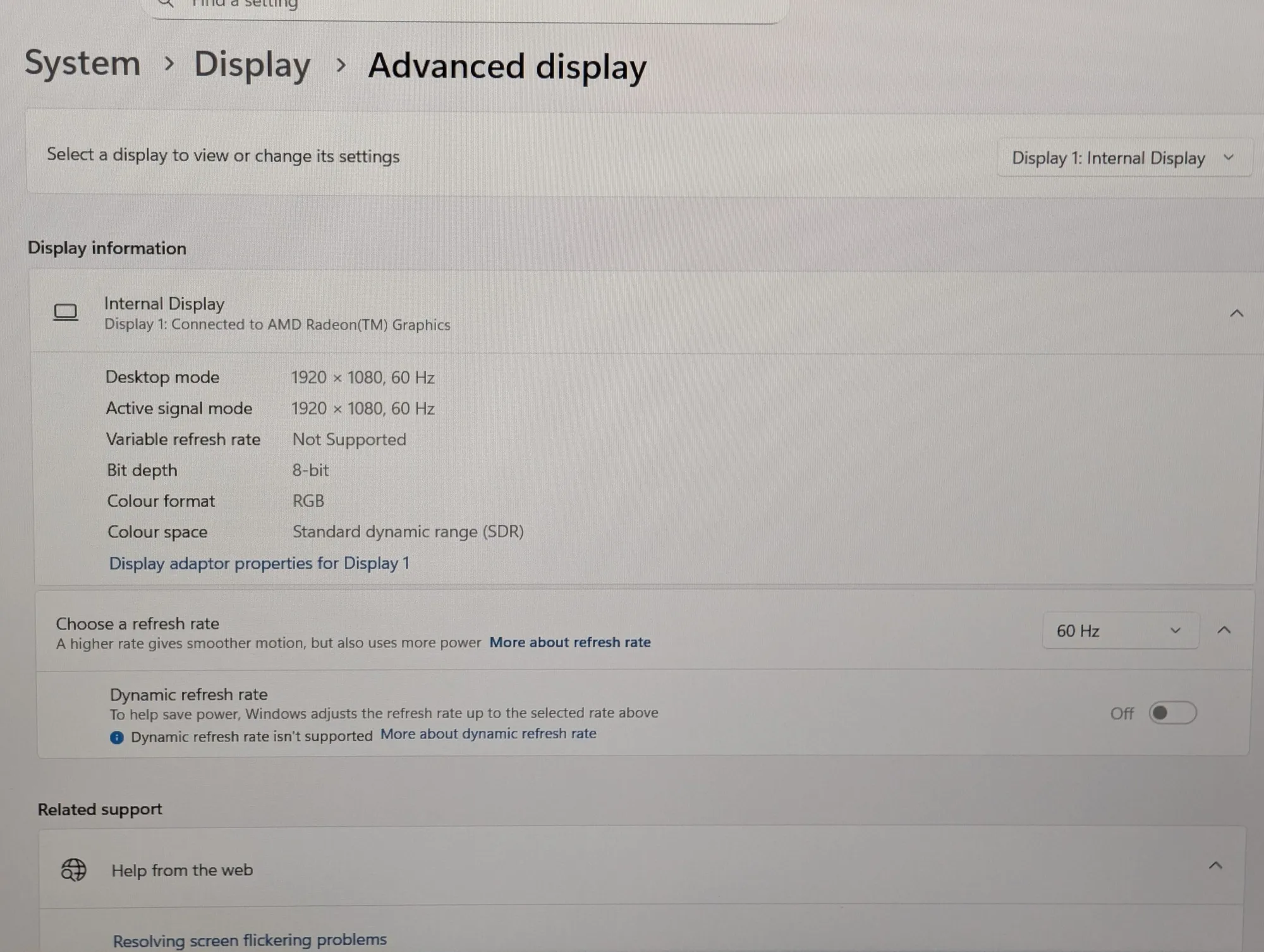Open the Display 1: Internal Display dropdown
Viewport: 1264px width, 952px height.
pyautogui.click(x=1124, y=157)
